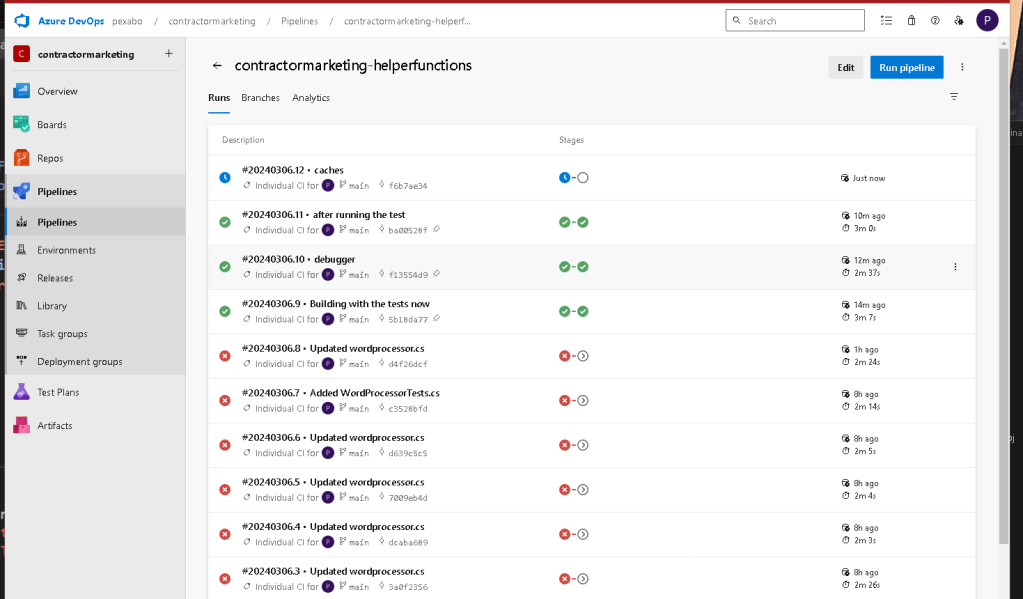Switch to the Branches tab

pyautogui.click(x=260, y=97)
